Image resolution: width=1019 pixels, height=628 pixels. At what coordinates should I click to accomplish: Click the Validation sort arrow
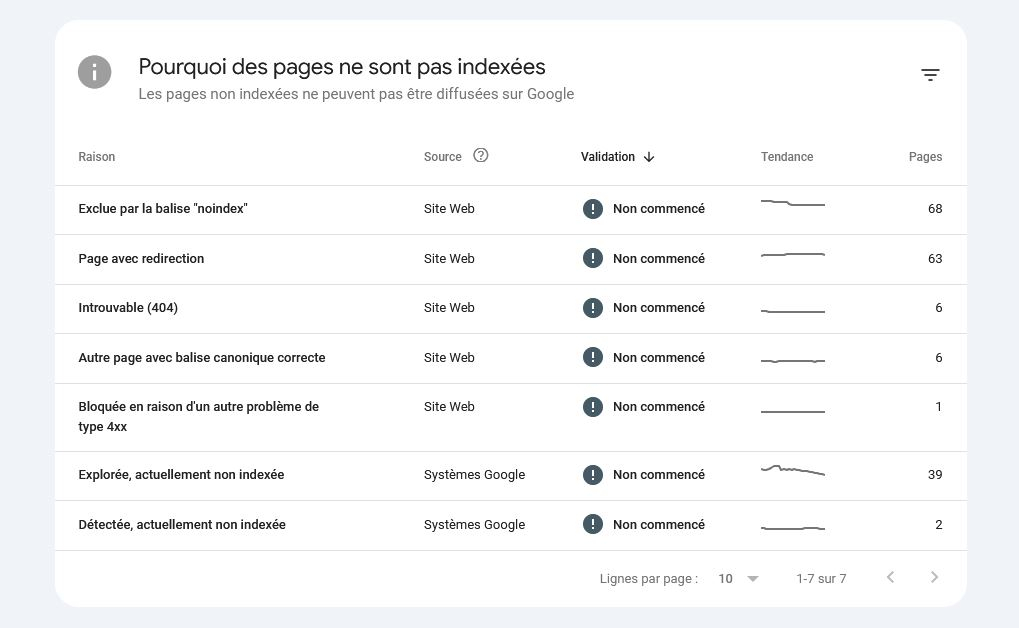coord(649,157)
